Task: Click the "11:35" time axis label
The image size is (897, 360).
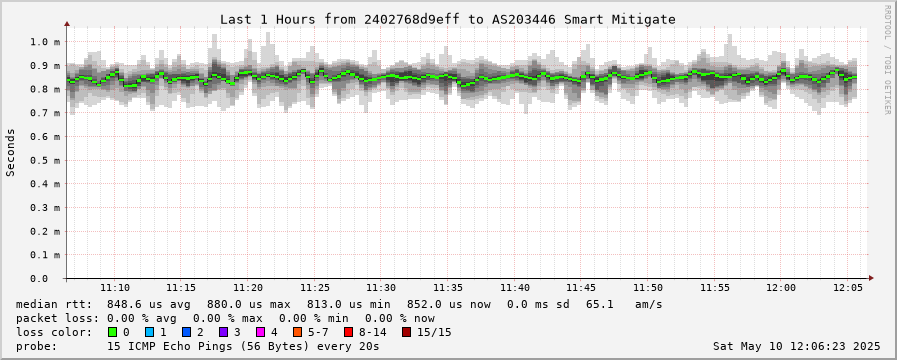Action: (x=448, y=288)
